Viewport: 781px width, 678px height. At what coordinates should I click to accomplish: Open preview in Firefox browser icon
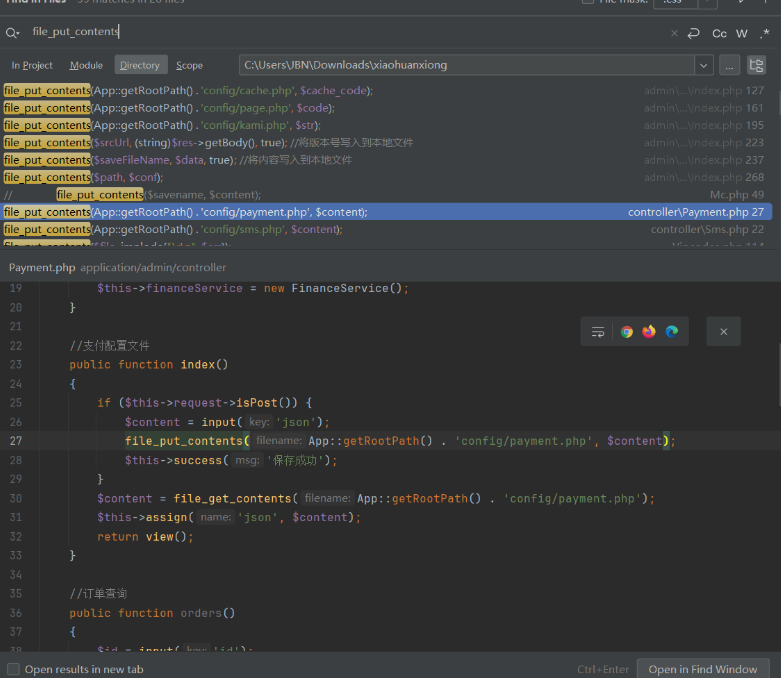[649, 332]
